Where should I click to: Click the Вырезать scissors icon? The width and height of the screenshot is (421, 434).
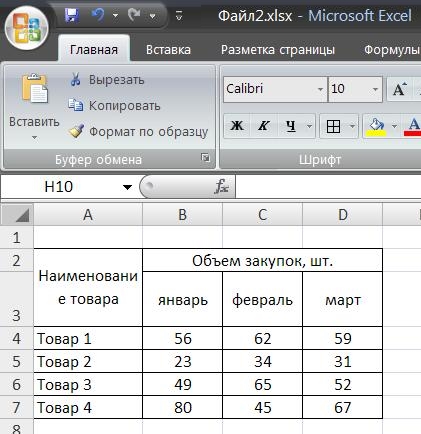[x=76, y=80]
